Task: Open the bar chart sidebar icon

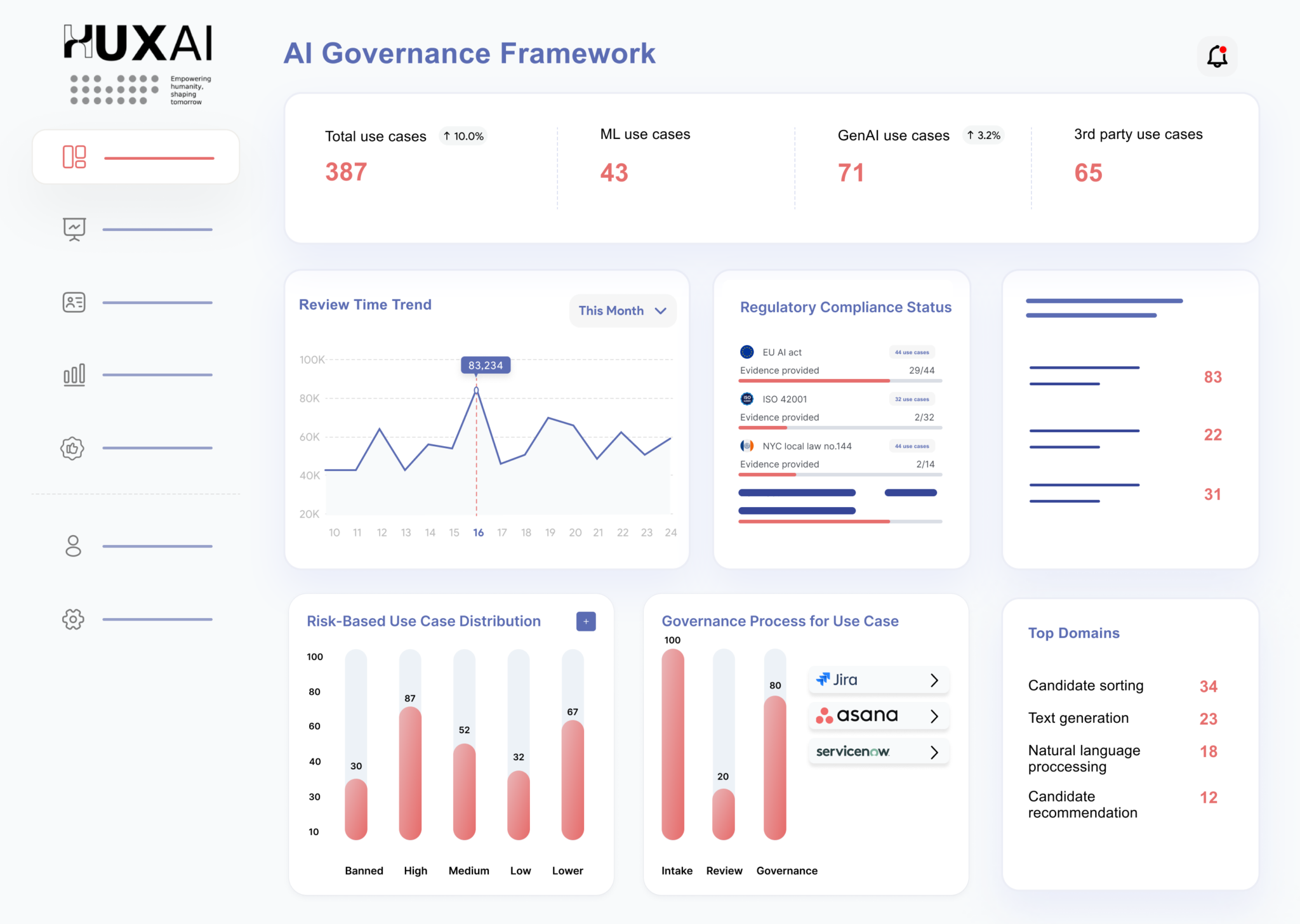Action: coord(74,374)
